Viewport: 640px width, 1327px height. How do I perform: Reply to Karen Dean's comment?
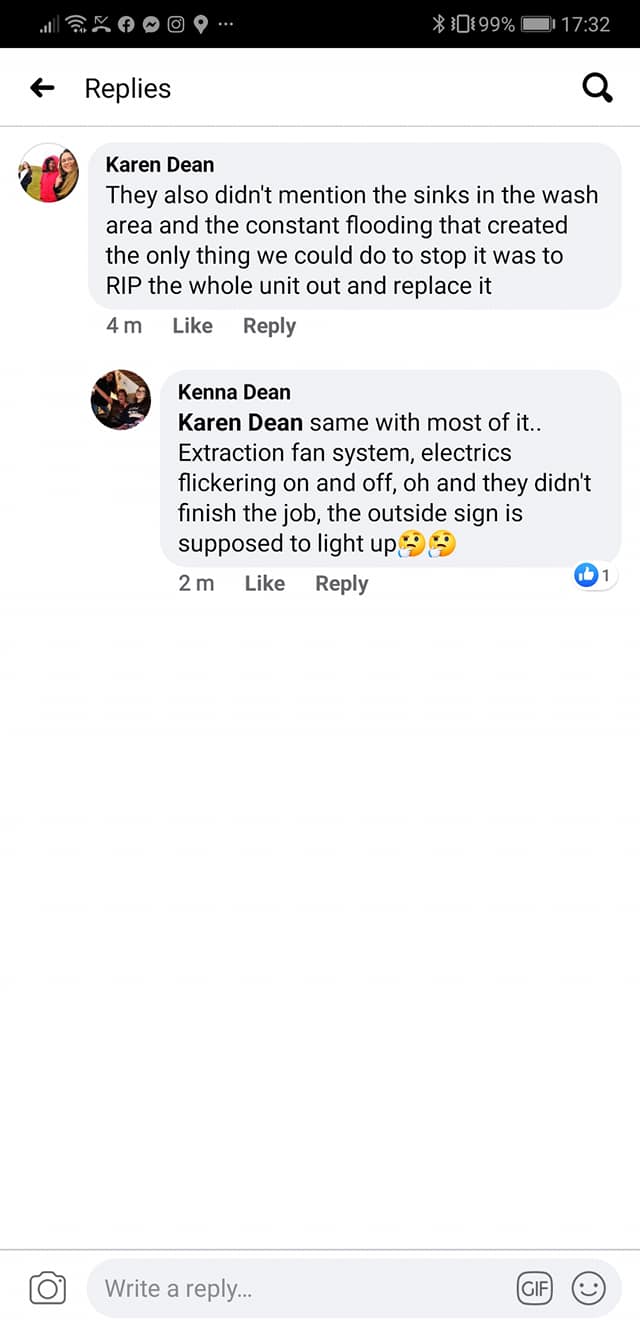[x=269, y=326]
